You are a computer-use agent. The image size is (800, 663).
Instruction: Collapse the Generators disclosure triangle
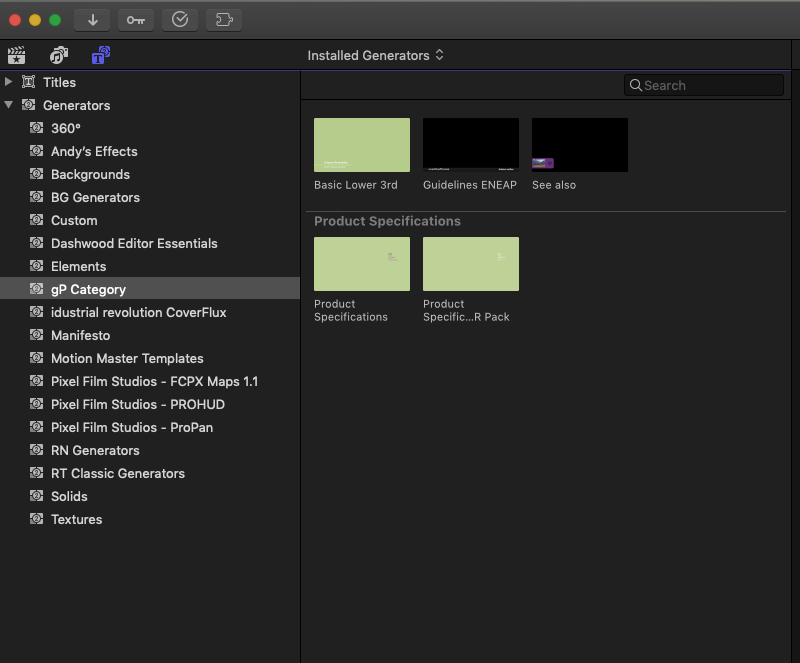8,105
